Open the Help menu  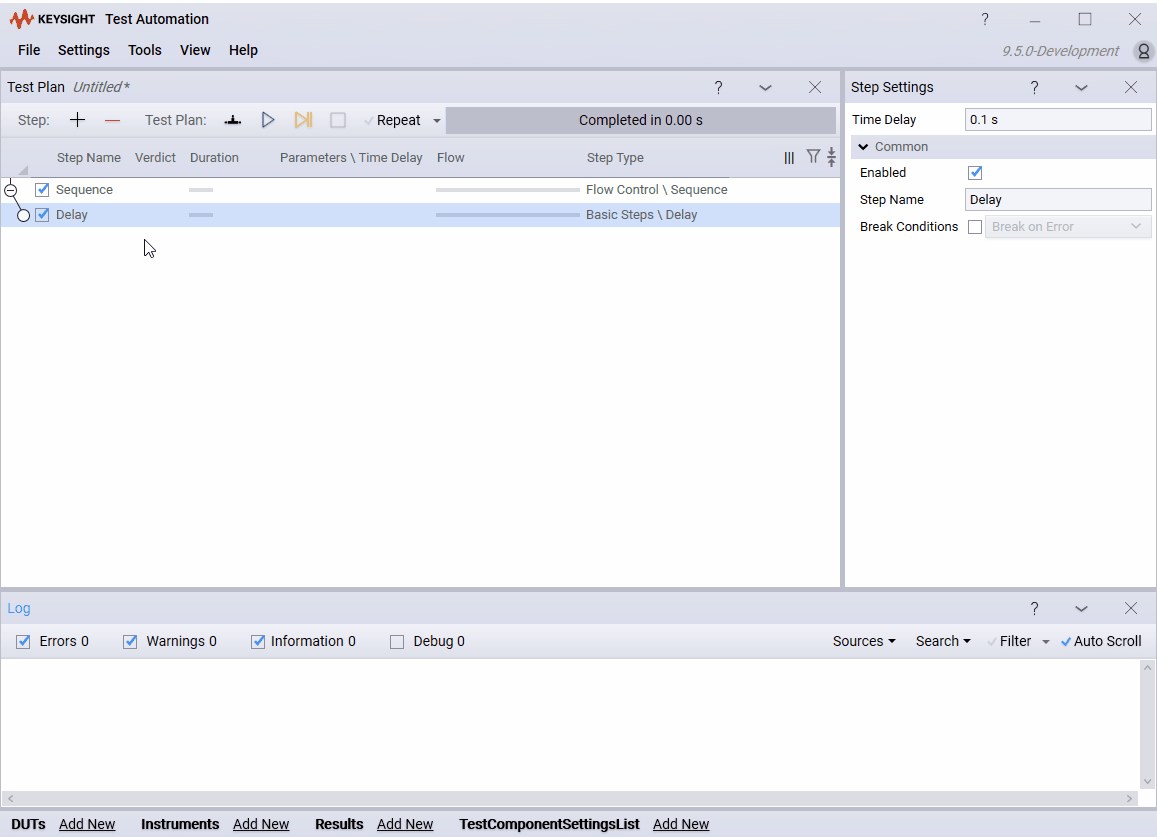tap(243, 50)
